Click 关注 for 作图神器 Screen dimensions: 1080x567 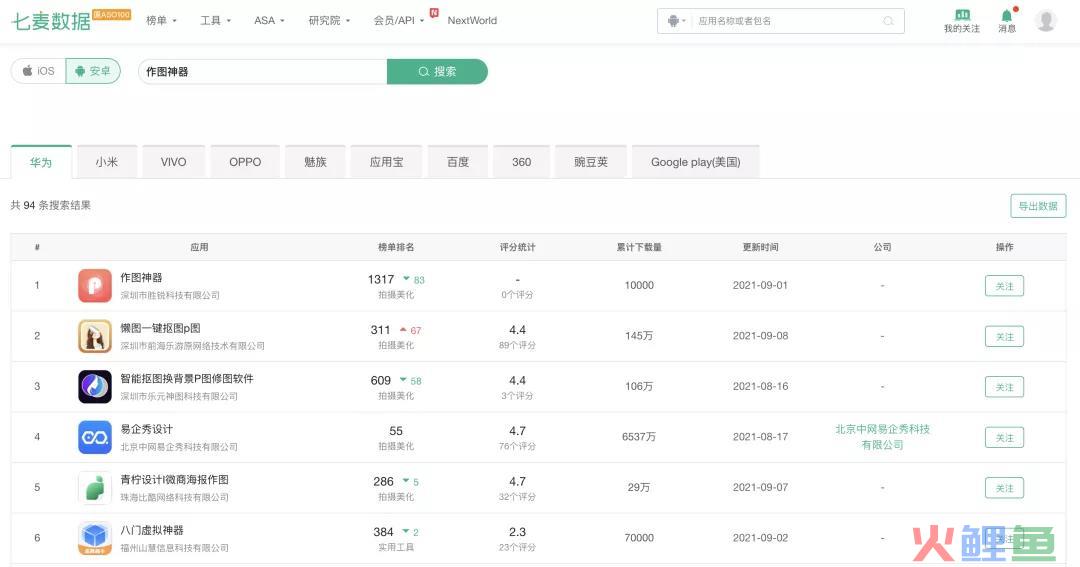[1004, 286]
